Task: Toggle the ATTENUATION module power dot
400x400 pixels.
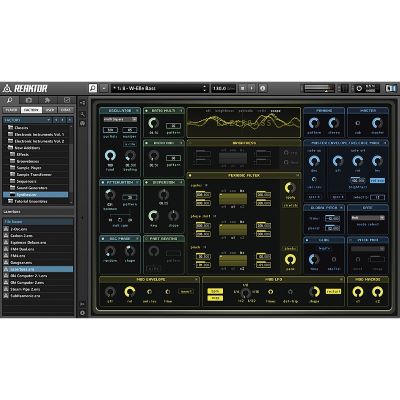Action: [102, 183]
